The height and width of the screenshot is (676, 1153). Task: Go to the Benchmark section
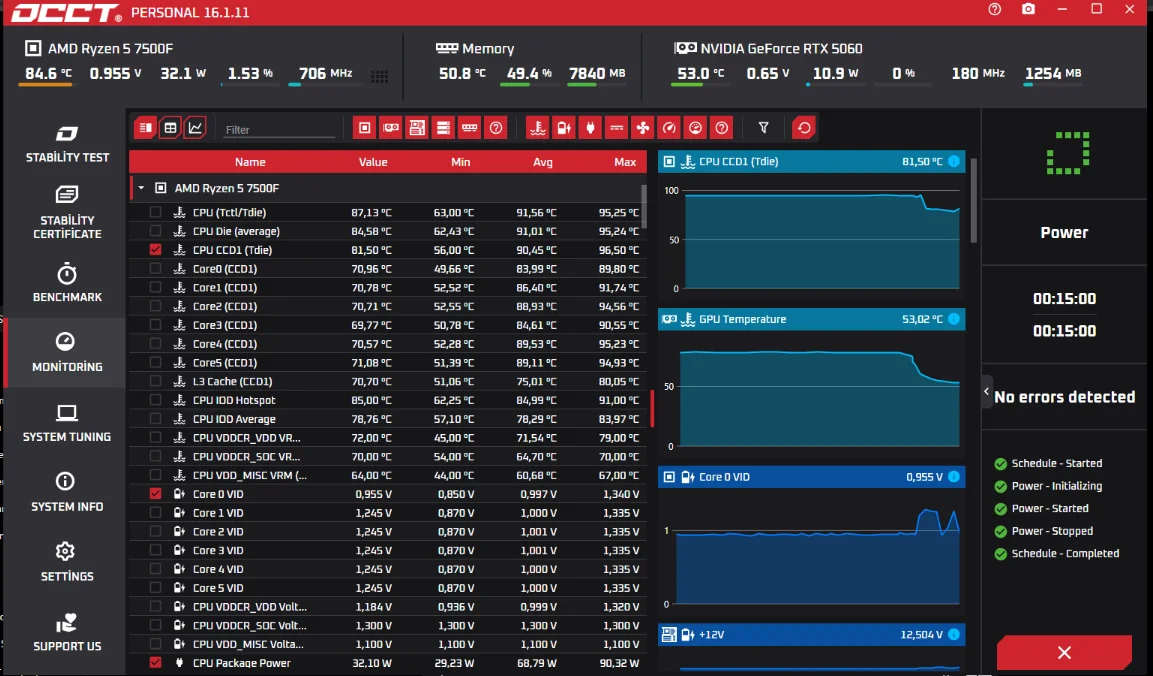tap(67, 282)
